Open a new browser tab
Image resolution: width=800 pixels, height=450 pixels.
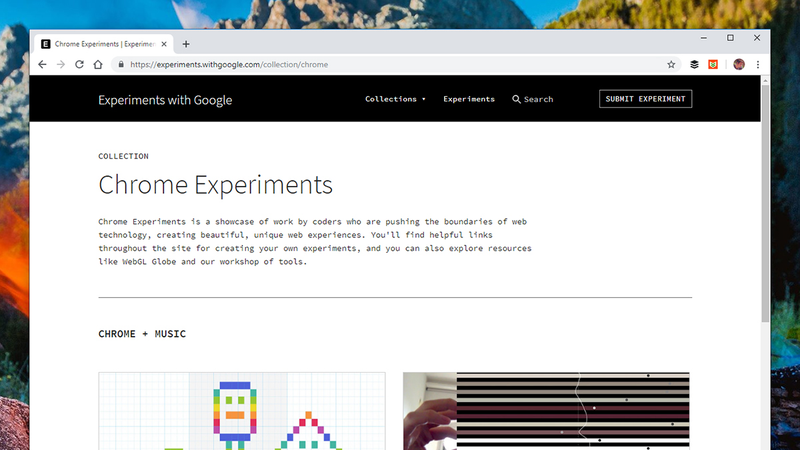click(186, 44)
